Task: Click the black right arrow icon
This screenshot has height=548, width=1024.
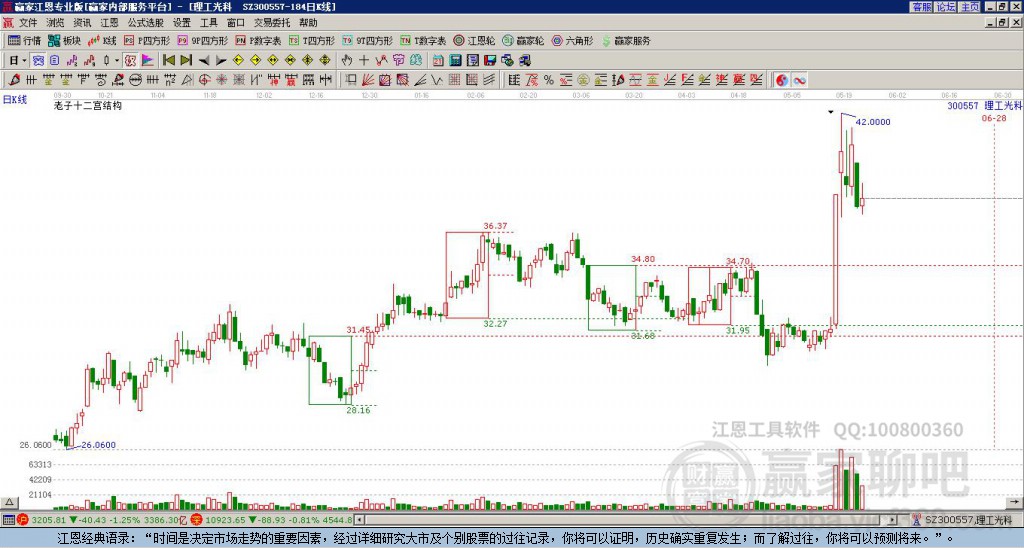Action: (x=221, y=61)
